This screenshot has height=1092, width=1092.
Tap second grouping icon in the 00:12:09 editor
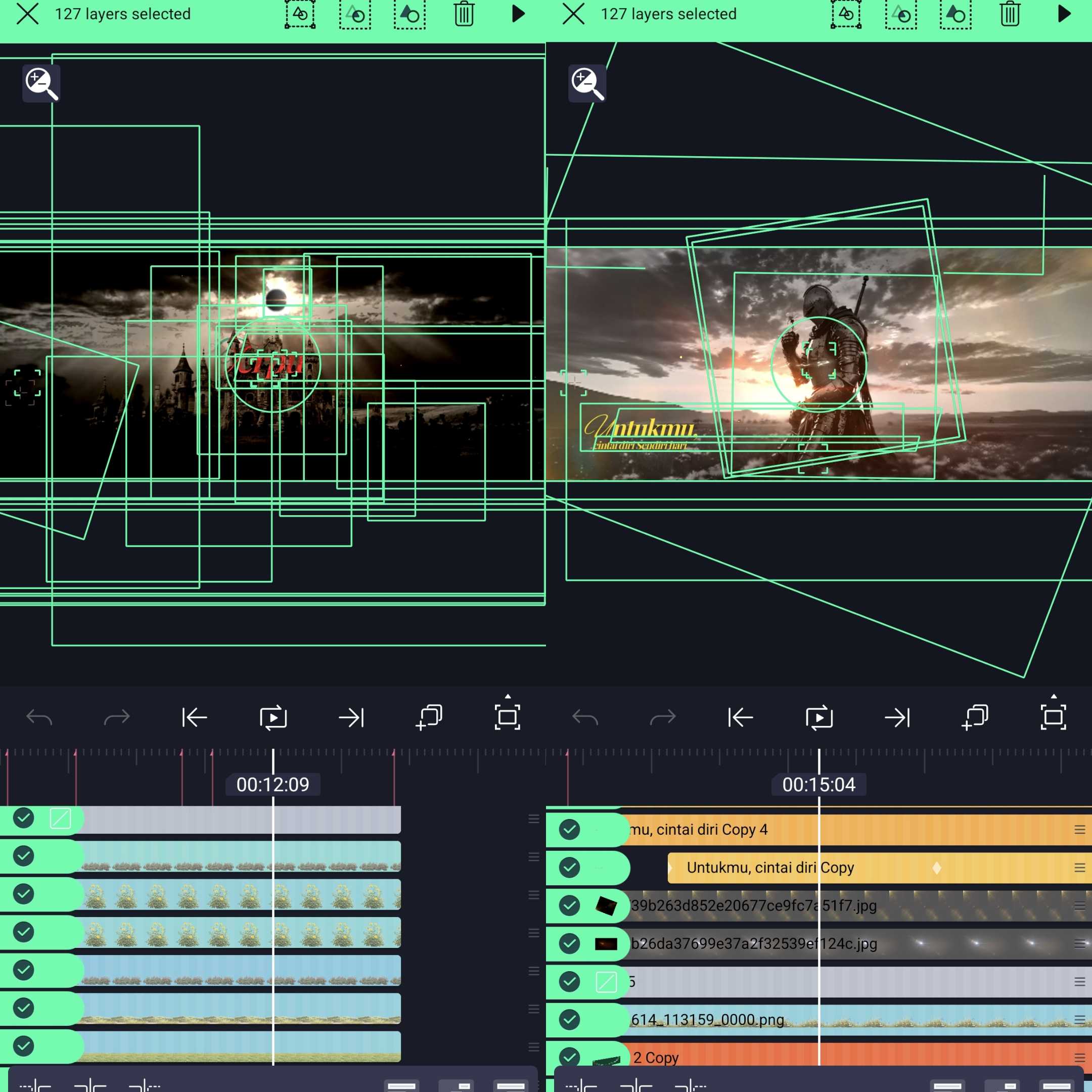(x=354, y=14)
